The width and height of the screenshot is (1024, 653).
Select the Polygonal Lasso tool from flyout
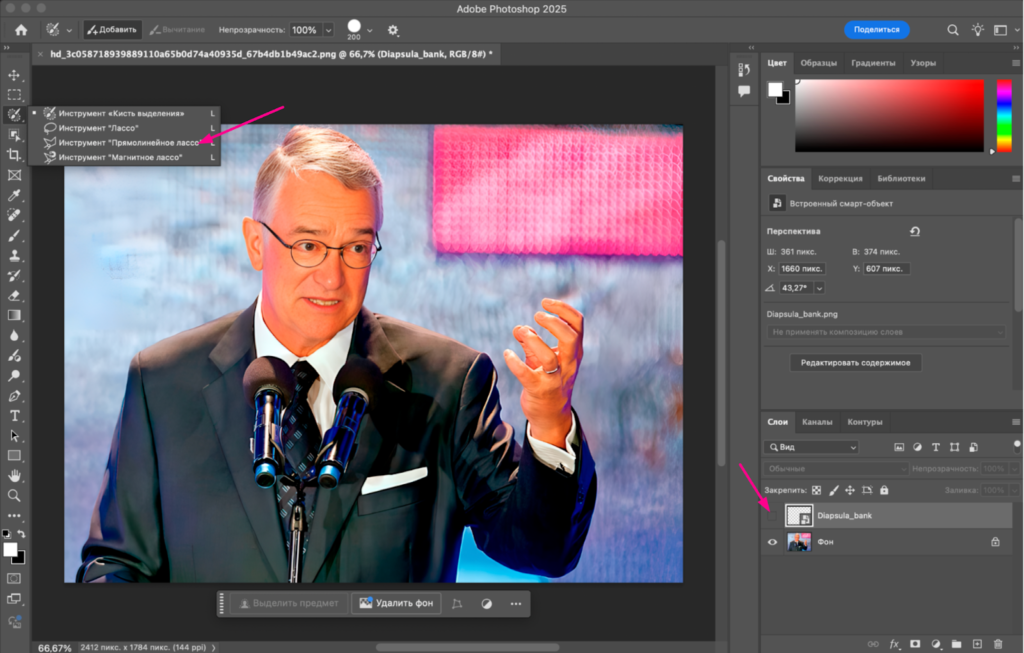[x=128, y=143]
